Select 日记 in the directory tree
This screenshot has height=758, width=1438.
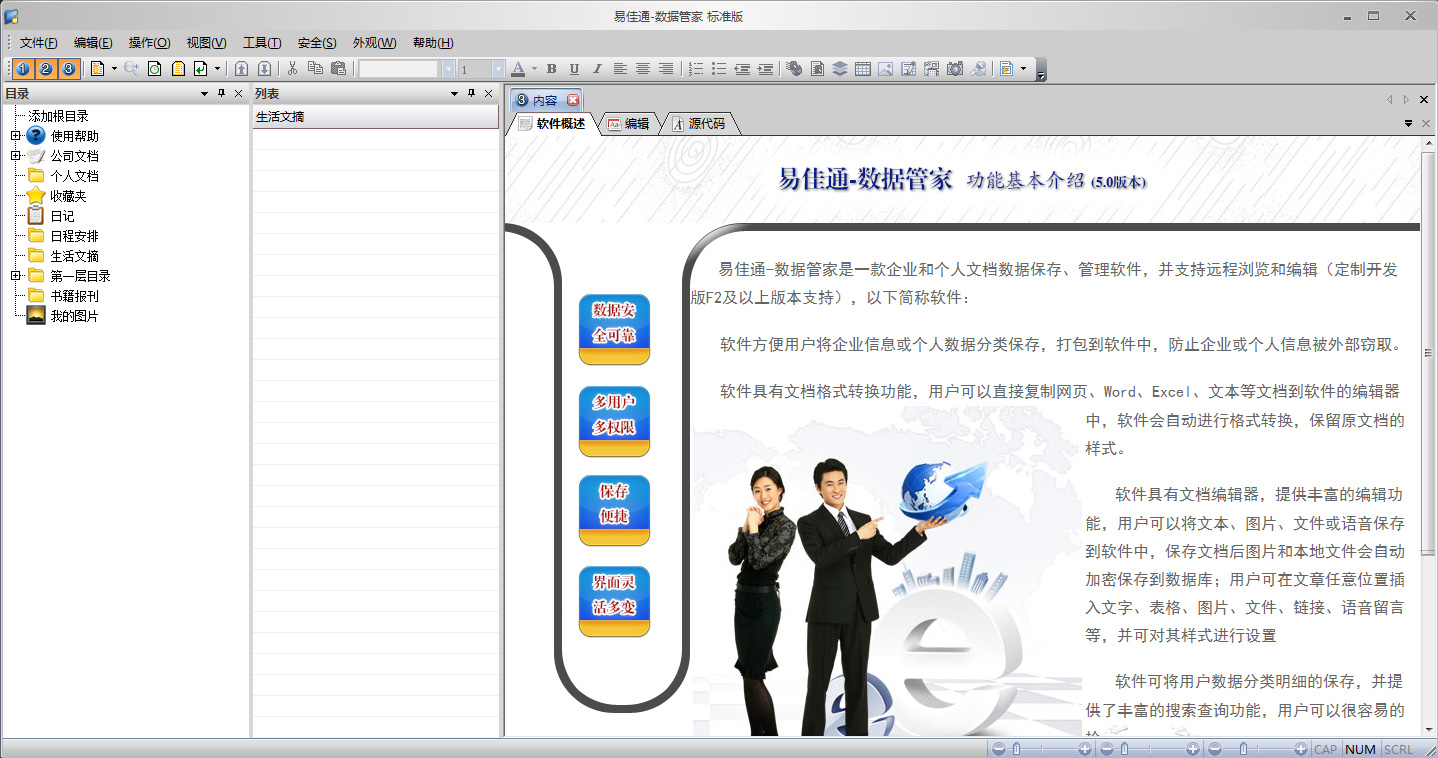[62, 216]
